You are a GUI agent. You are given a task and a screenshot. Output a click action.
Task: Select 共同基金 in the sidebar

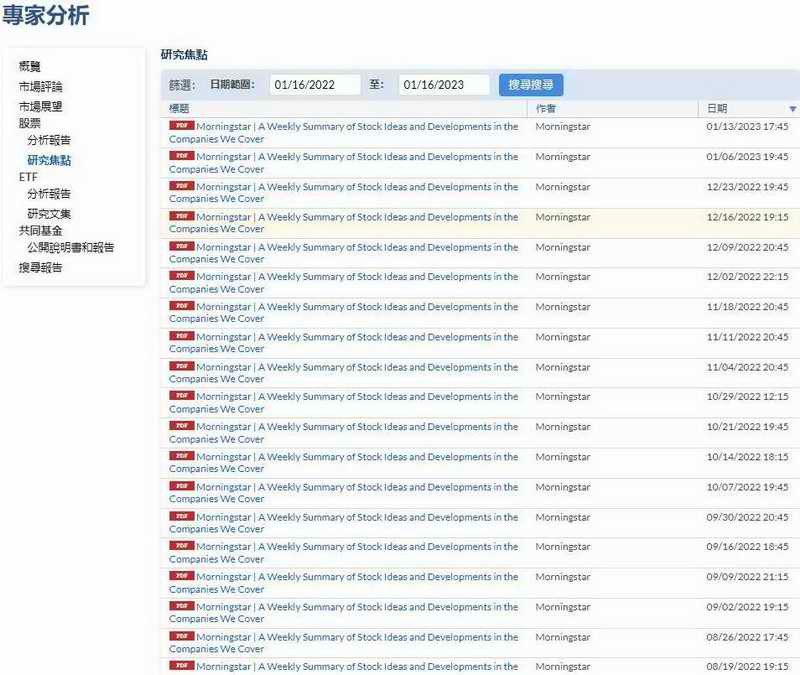click(x=40, y=231)
